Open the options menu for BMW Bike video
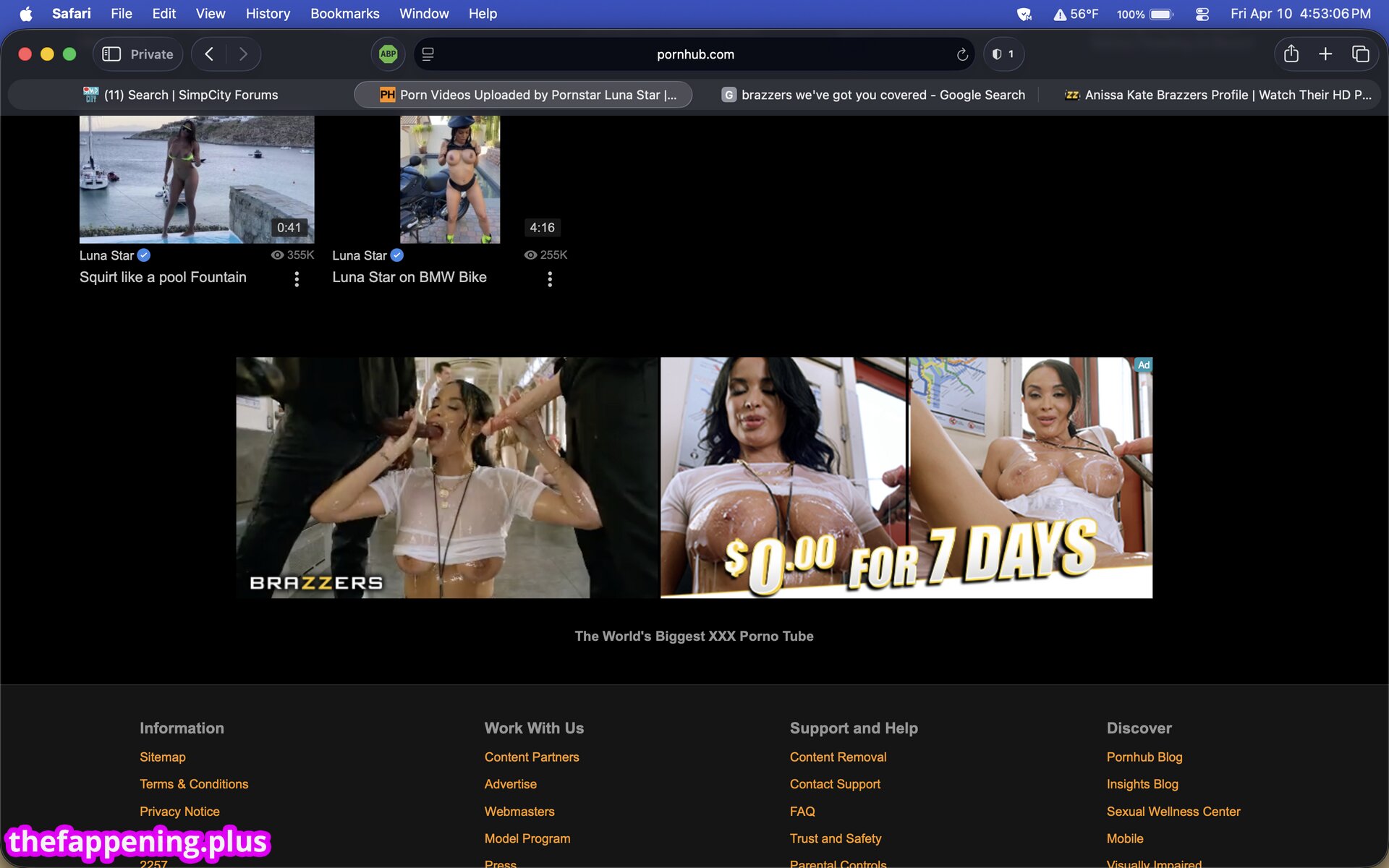The image size is (1389, 868). pos(550,279)
